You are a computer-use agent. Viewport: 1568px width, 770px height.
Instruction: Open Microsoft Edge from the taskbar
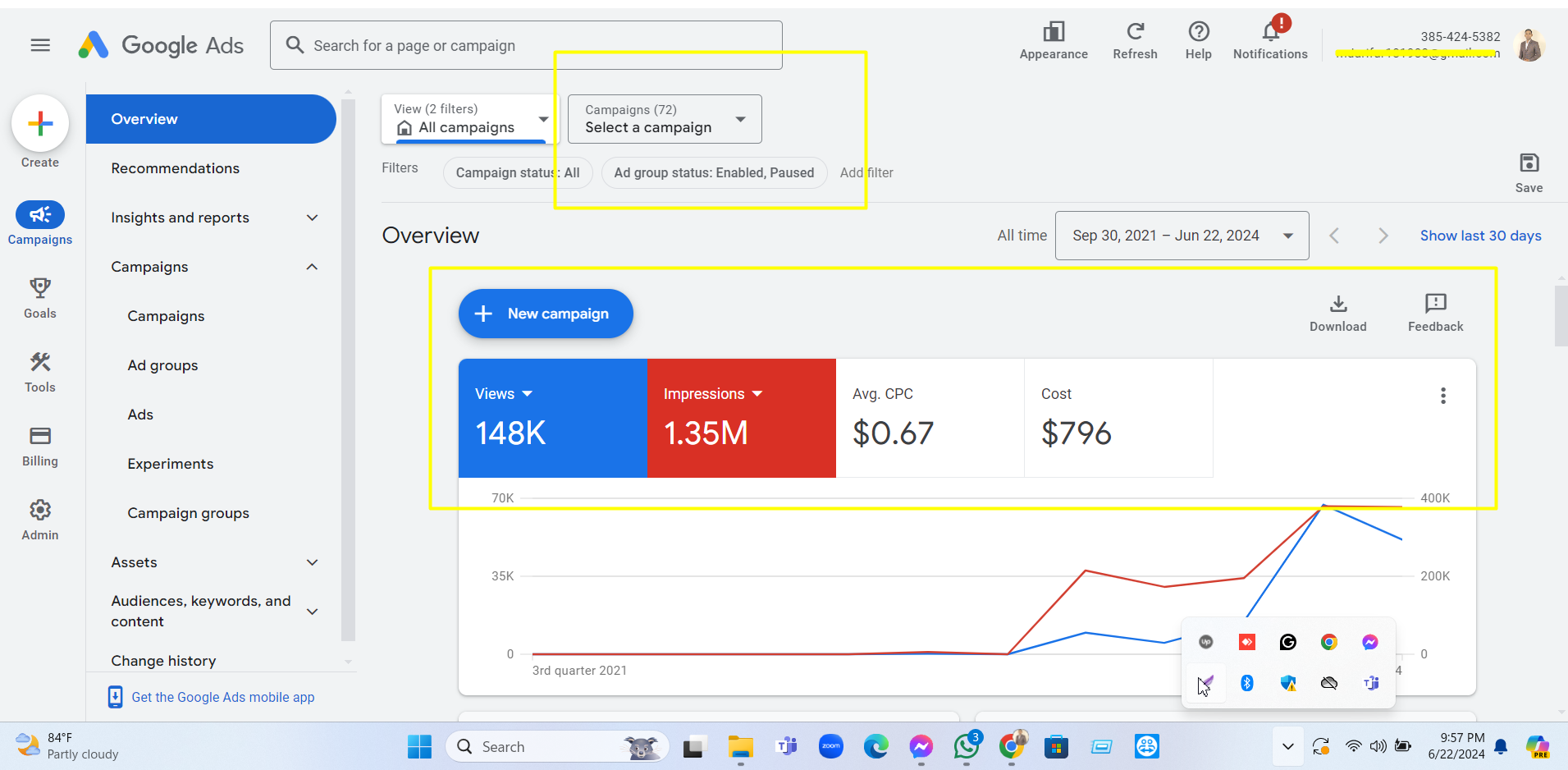pos(875,746)
